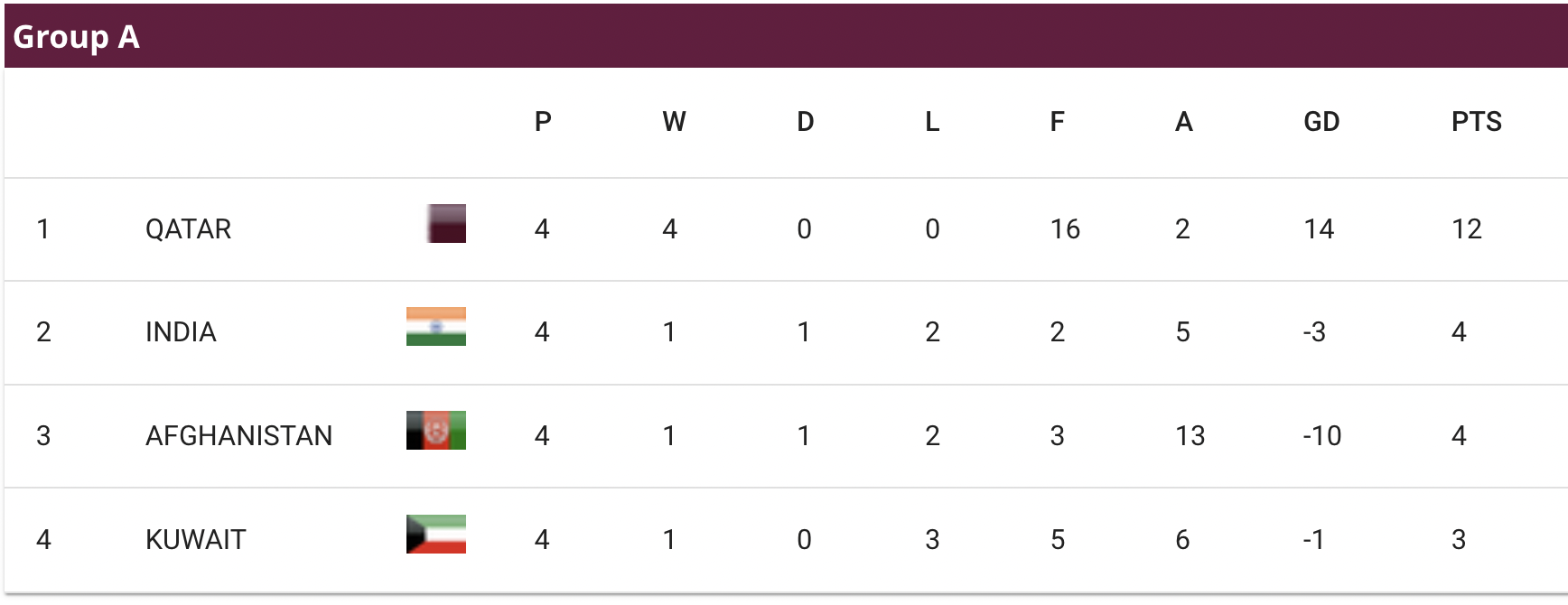
Task: Click the PTS column header
Action: tap(1477, 122)
